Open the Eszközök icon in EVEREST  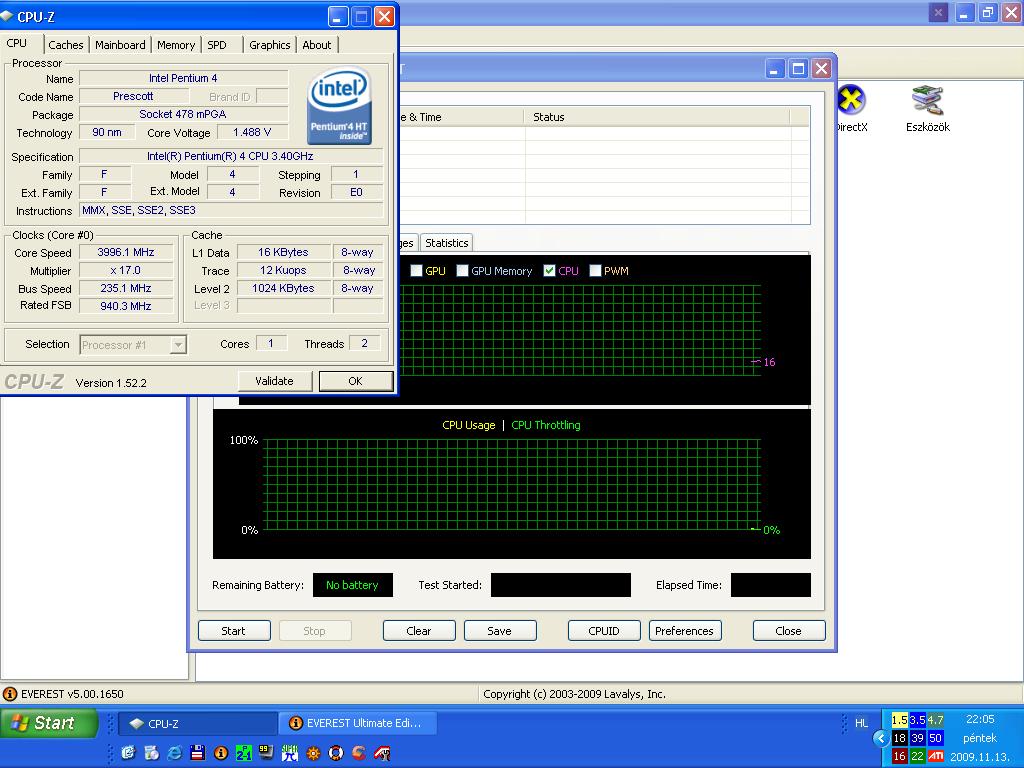click(x=927, y=102)
